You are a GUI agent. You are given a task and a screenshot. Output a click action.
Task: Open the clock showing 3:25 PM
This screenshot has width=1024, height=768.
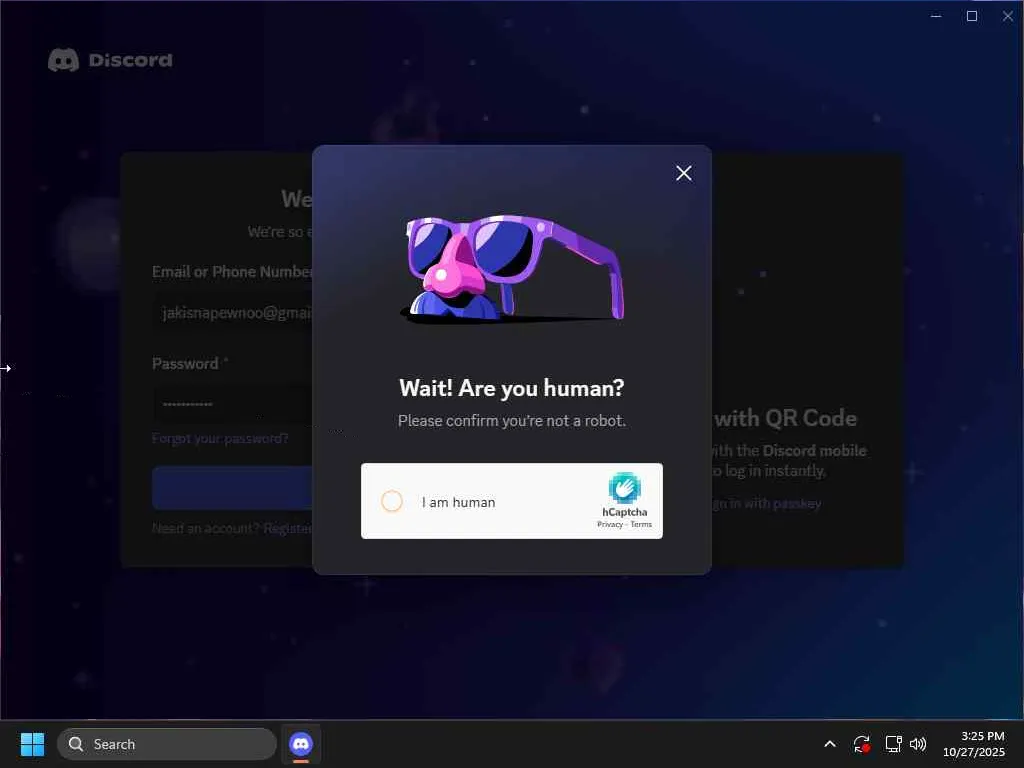tap(974, 744)
